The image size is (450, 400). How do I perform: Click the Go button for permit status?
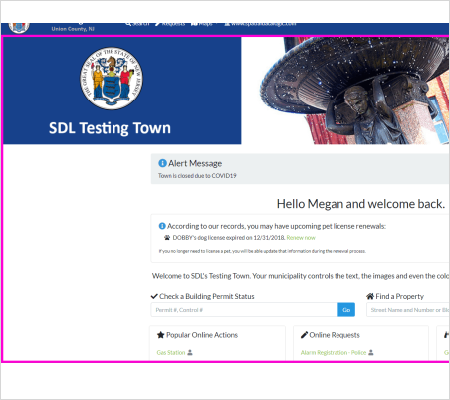pos(346,310)
